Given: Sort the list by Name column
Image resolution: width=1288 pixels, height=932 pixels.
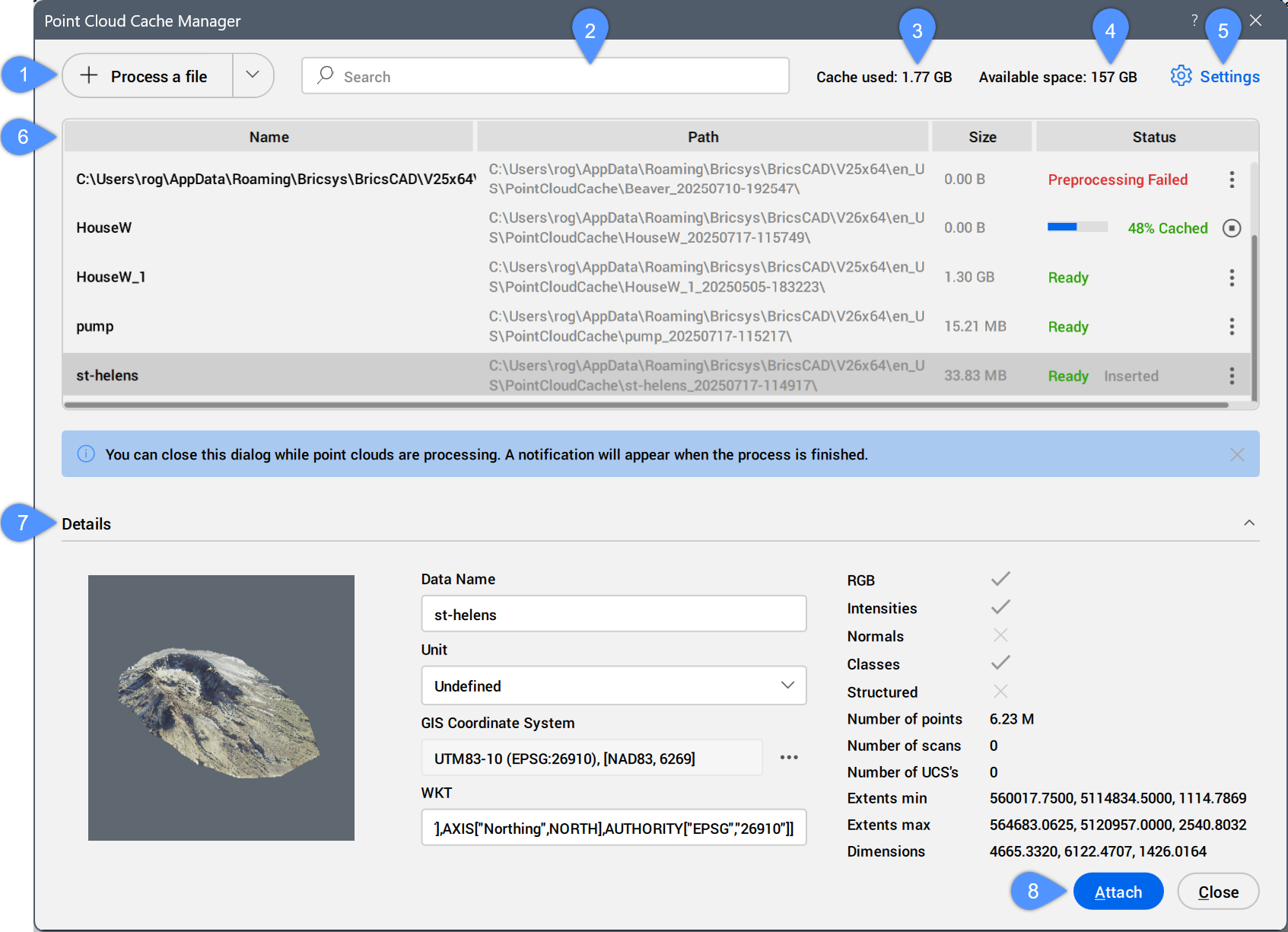Looking at the screenshot, I should coord(269,137).
